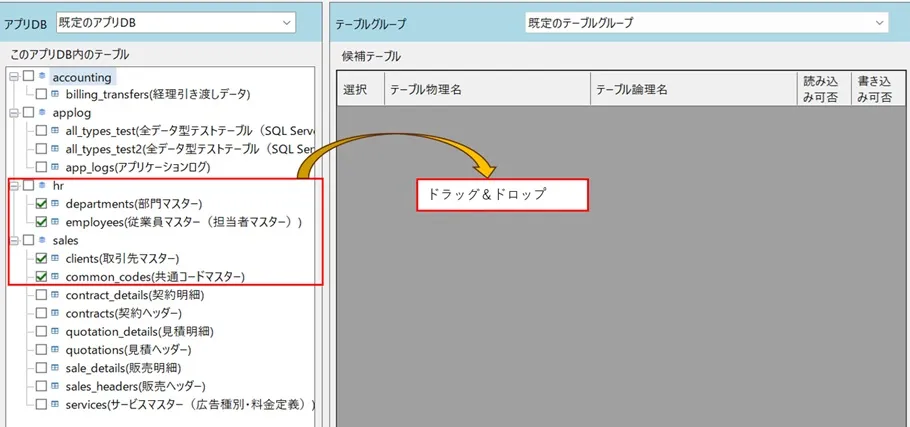The image size is (910, 427).
Task: Click the employees table icon
Action: pyautogui.click(x=55, y=222)
